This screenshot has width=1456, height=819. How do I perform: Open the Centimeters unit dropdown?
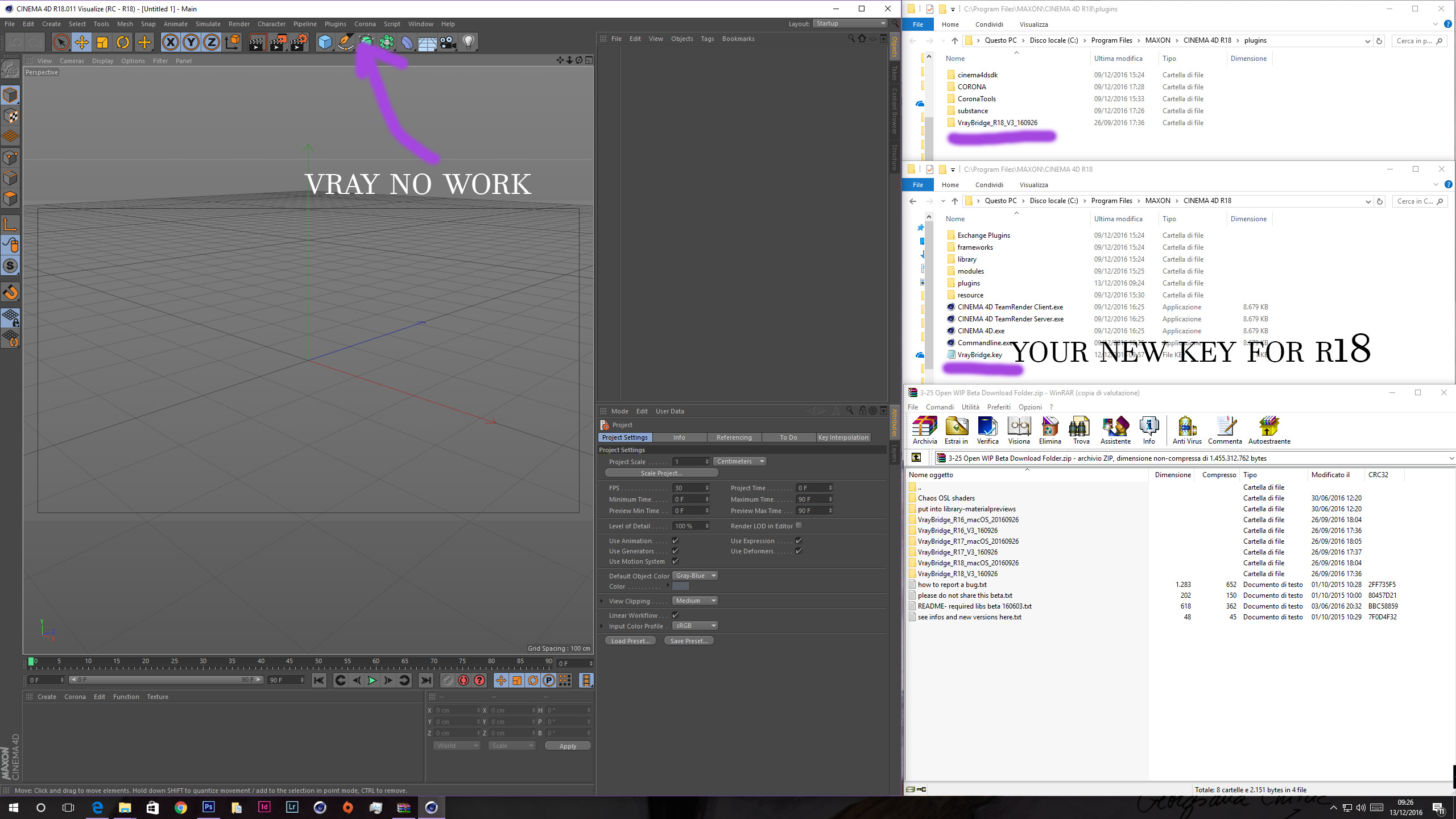pyautogui.click(x=739, y=461)
